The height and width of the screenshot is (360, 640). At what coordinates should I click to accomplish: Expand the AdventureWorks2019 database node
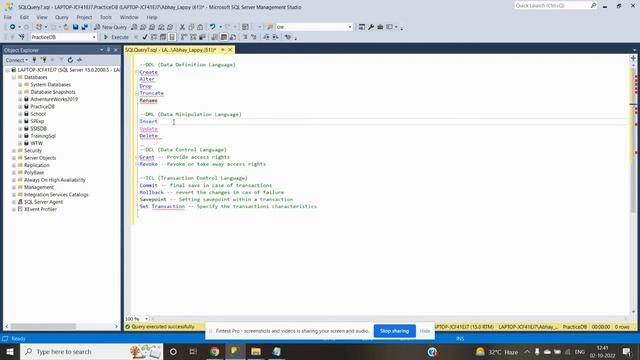pyautogui.click(x=20, y=99)
